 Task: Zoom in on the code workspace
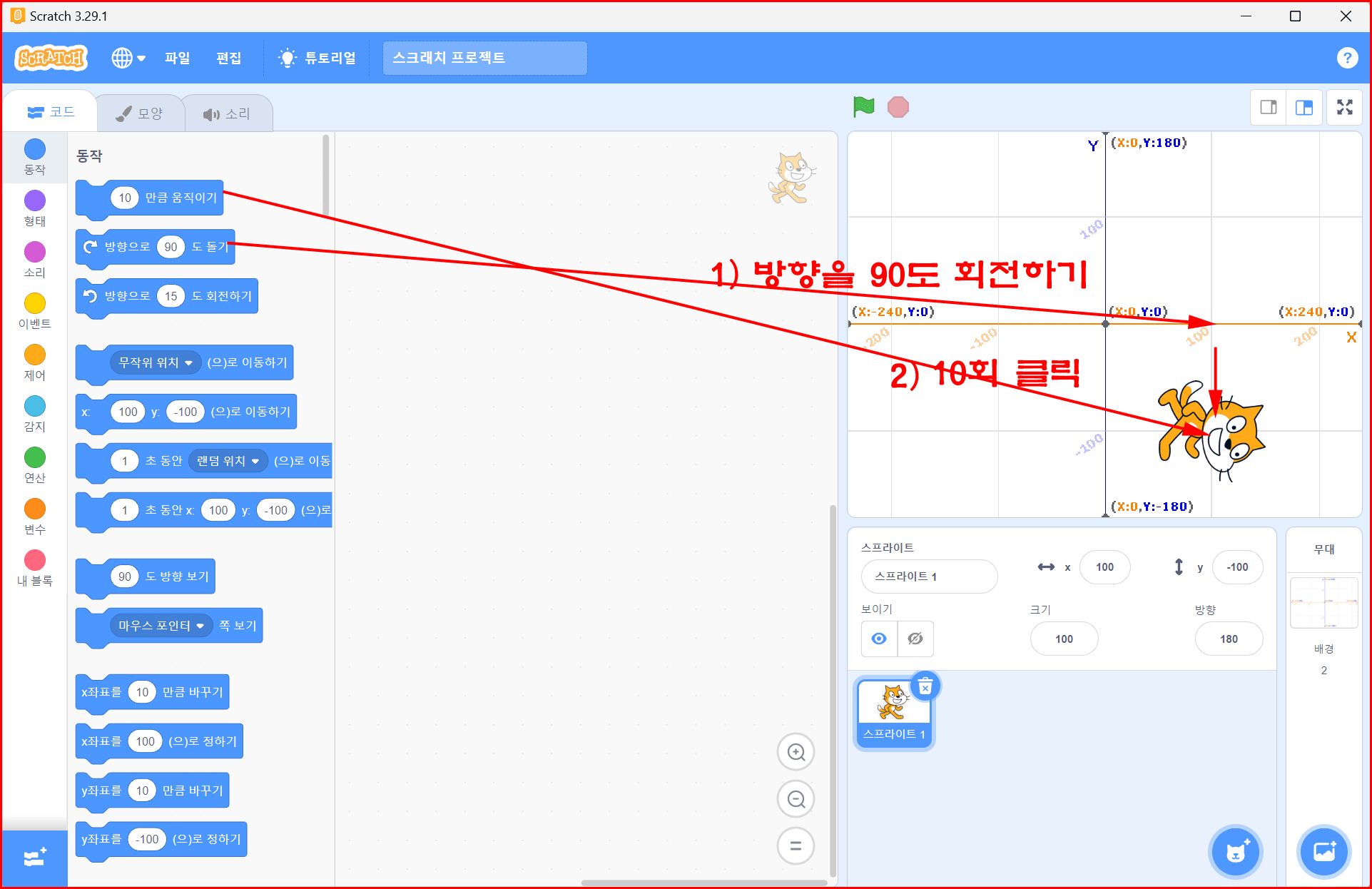[796, 752]
